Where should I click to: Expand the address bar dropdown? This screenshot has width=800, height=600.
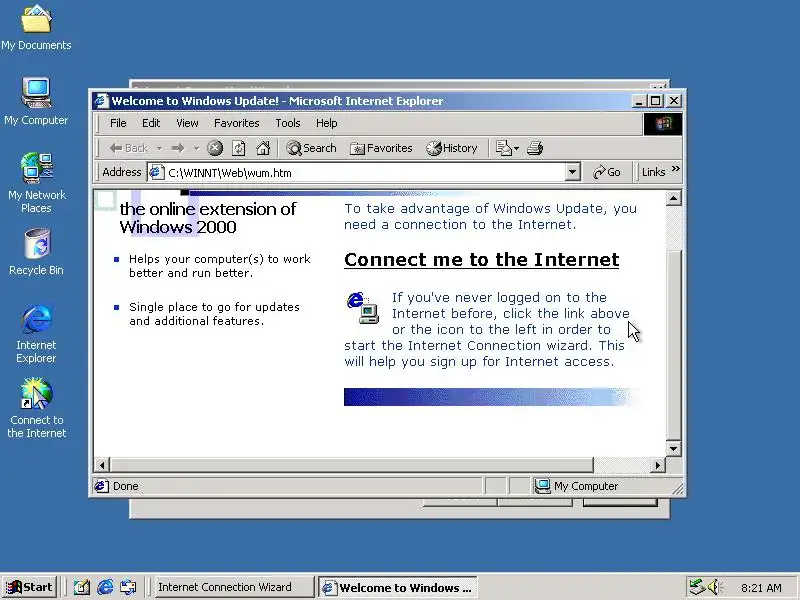[x=573, y=172]
